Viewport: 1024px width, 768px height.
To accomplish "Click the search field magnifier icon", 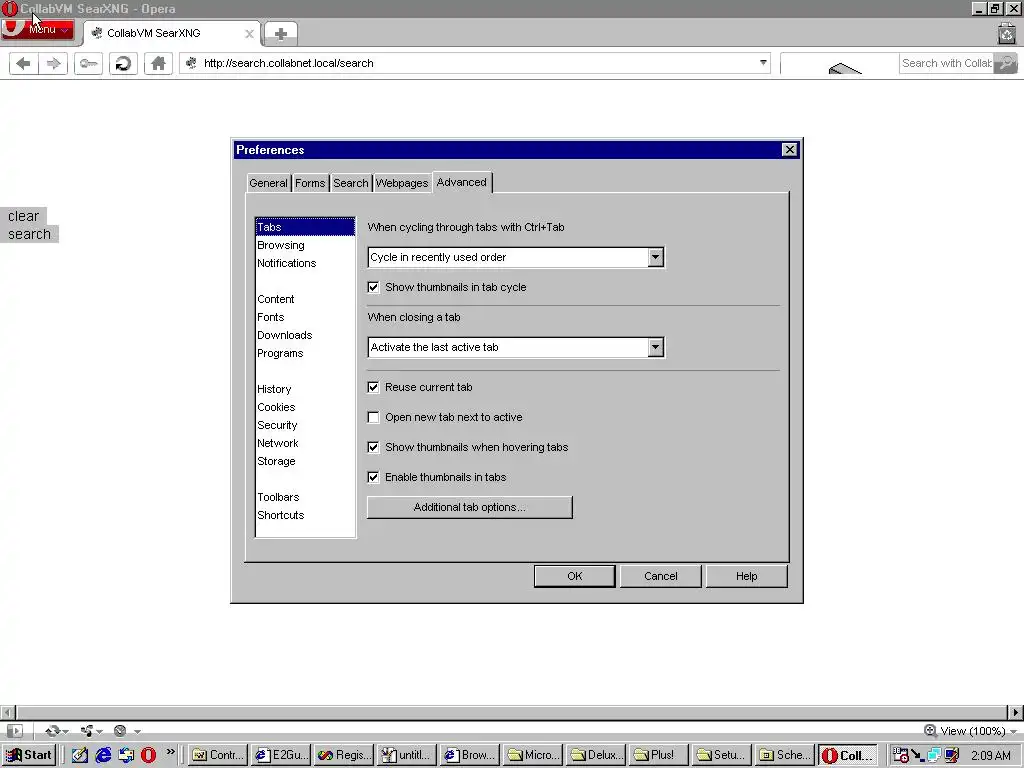I will [x=1006, y=63].
